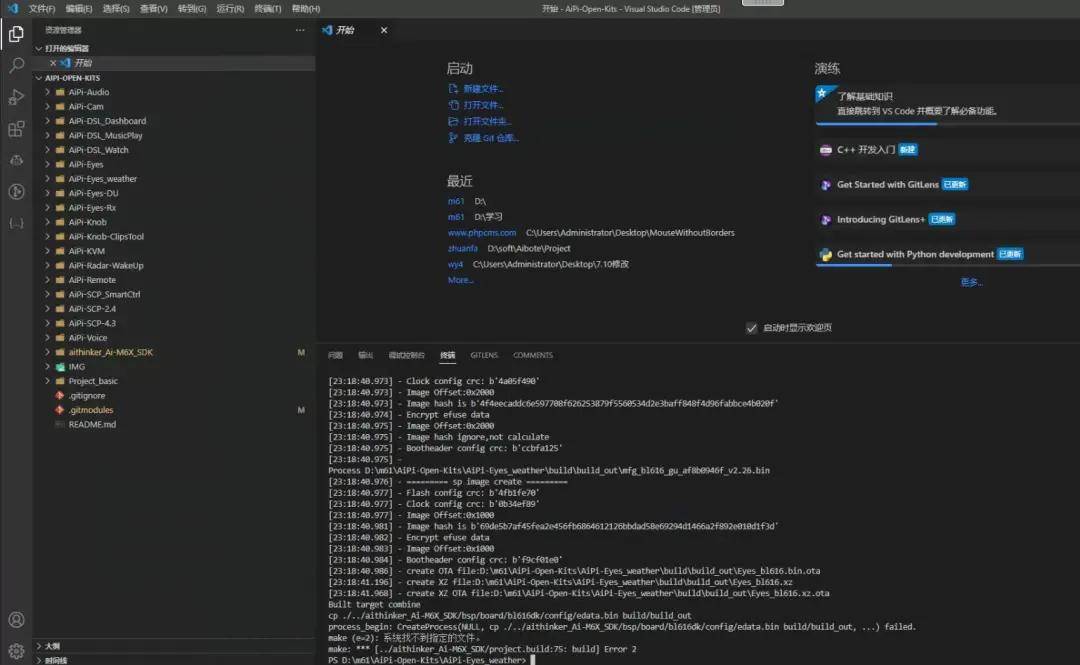The width and height of the screenshot is (1080, 665).
Task: Open the Explorer view in the activity bar
Action: [16, 34]
